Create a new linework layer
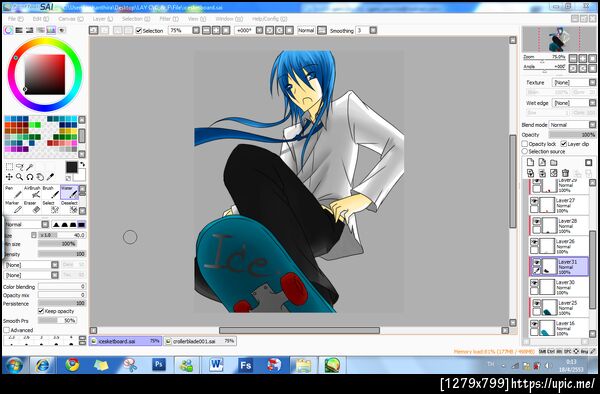This screenshot has height=394, width=600. click(x=542, y=162)
